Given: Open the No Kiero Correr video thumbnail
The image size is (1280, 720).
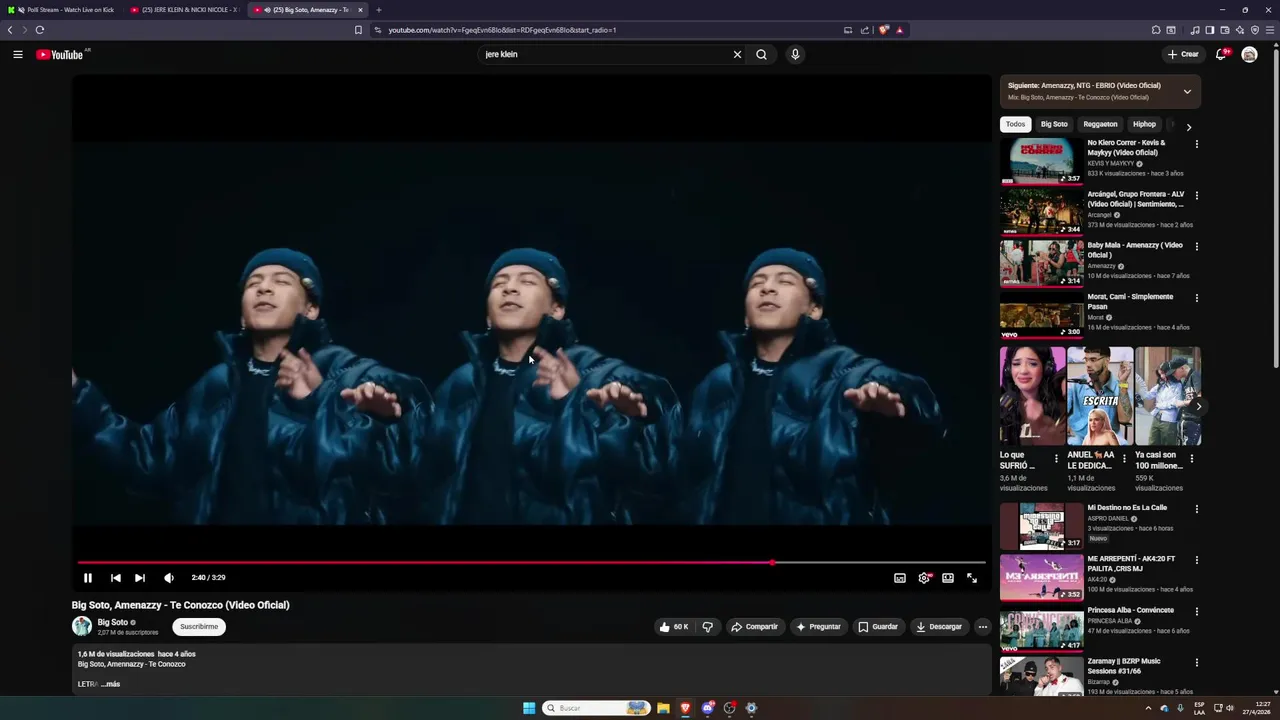Looking at the screenshot, I should [1041, 161].
